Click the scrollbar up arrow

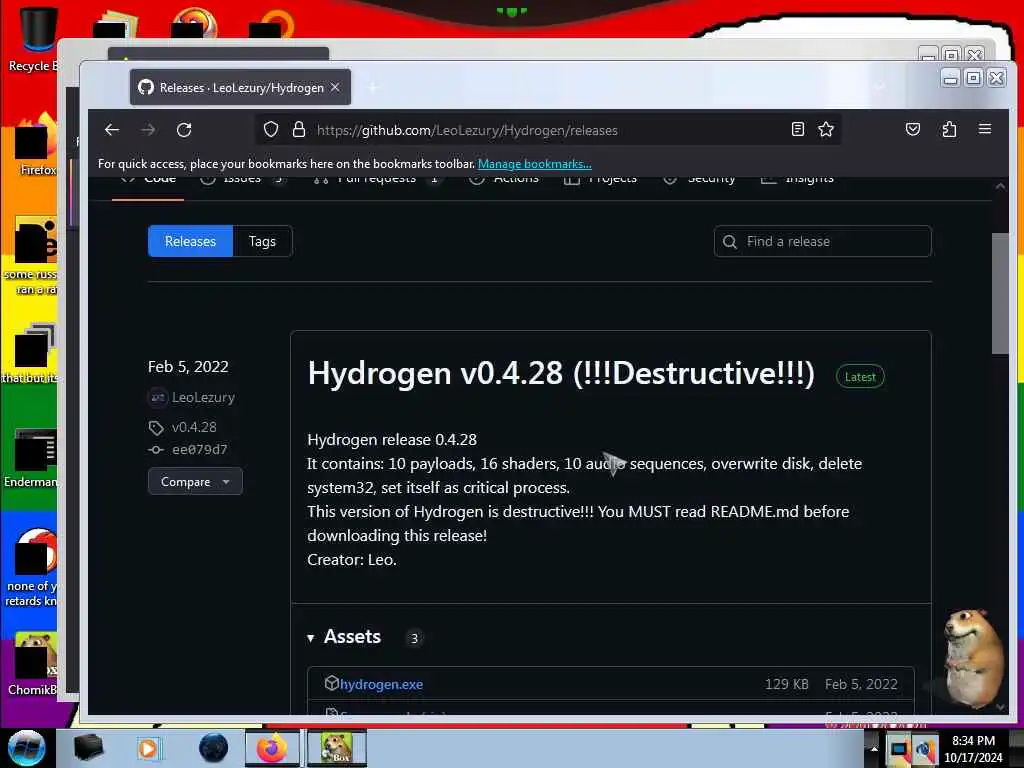coord(1000,186)
